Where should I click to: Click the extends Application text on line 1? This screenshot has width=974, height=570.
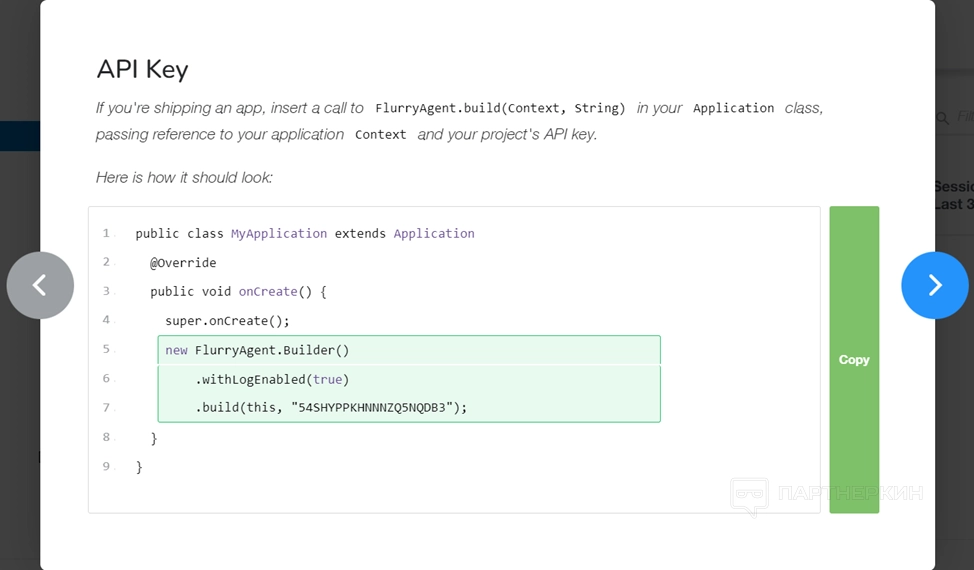point(404,233)
